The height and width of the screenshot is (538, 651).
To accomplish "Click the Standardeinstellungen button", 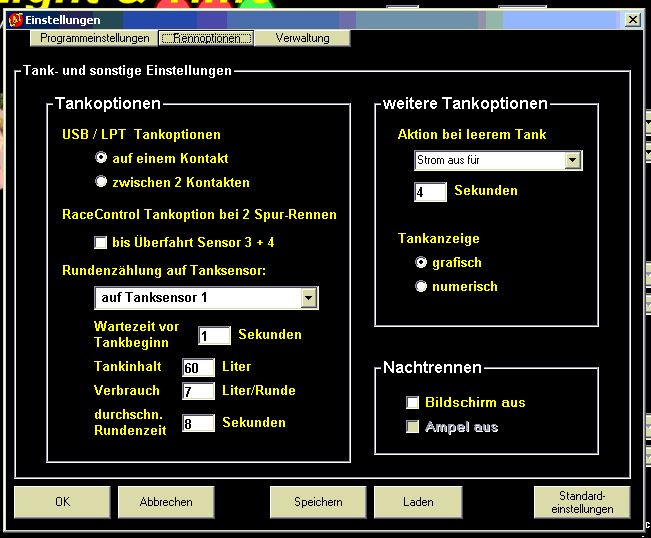I will [x=581, y=502].
